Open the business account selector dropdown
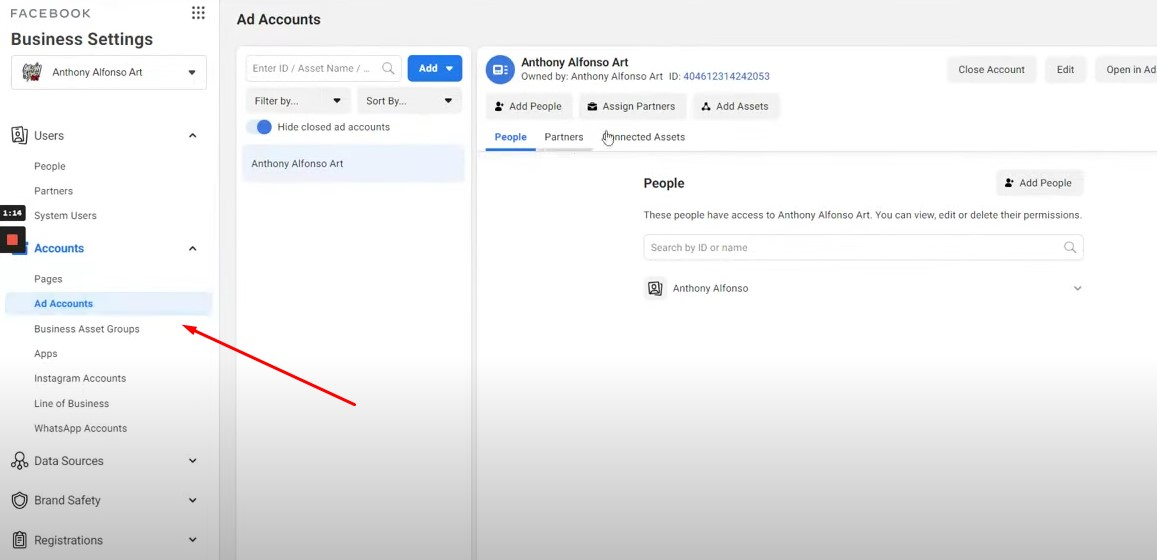Screen dimensions: 1157x560 pyautogui.click(x=109, y=72)
